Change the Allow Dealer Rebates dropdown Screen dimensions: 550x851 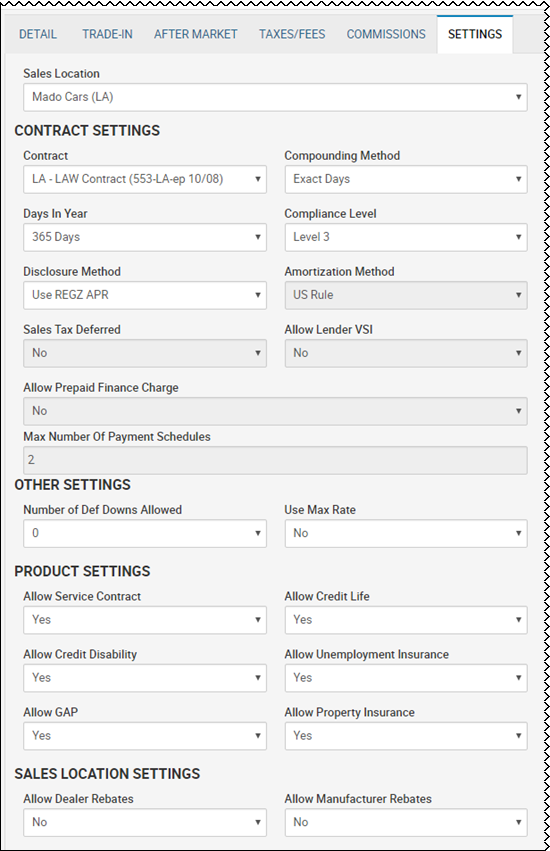coord(145,822)
